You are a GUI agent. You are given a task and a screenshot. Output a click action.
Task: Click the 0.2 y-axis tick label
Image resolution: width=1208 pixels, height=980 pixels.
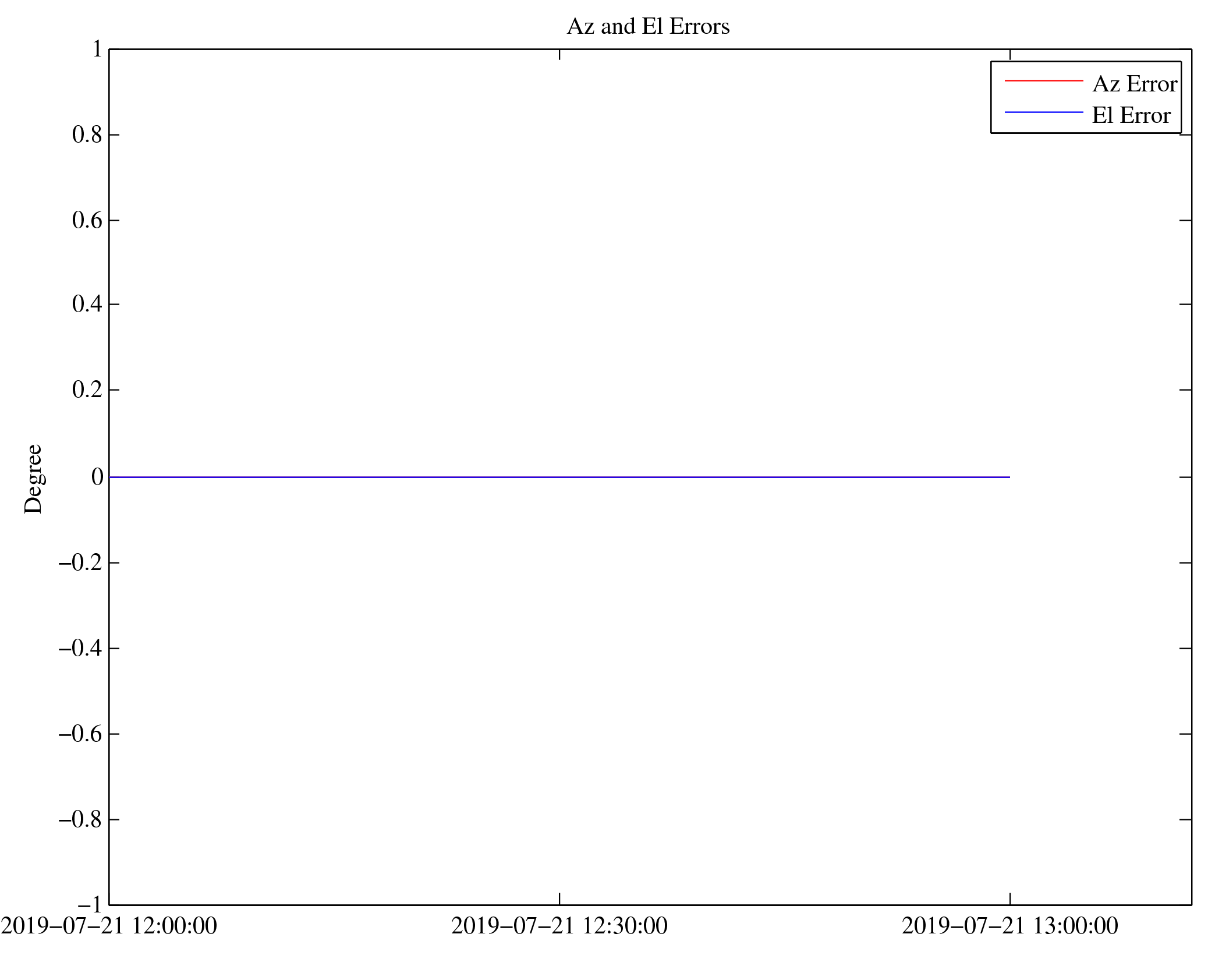87,390
